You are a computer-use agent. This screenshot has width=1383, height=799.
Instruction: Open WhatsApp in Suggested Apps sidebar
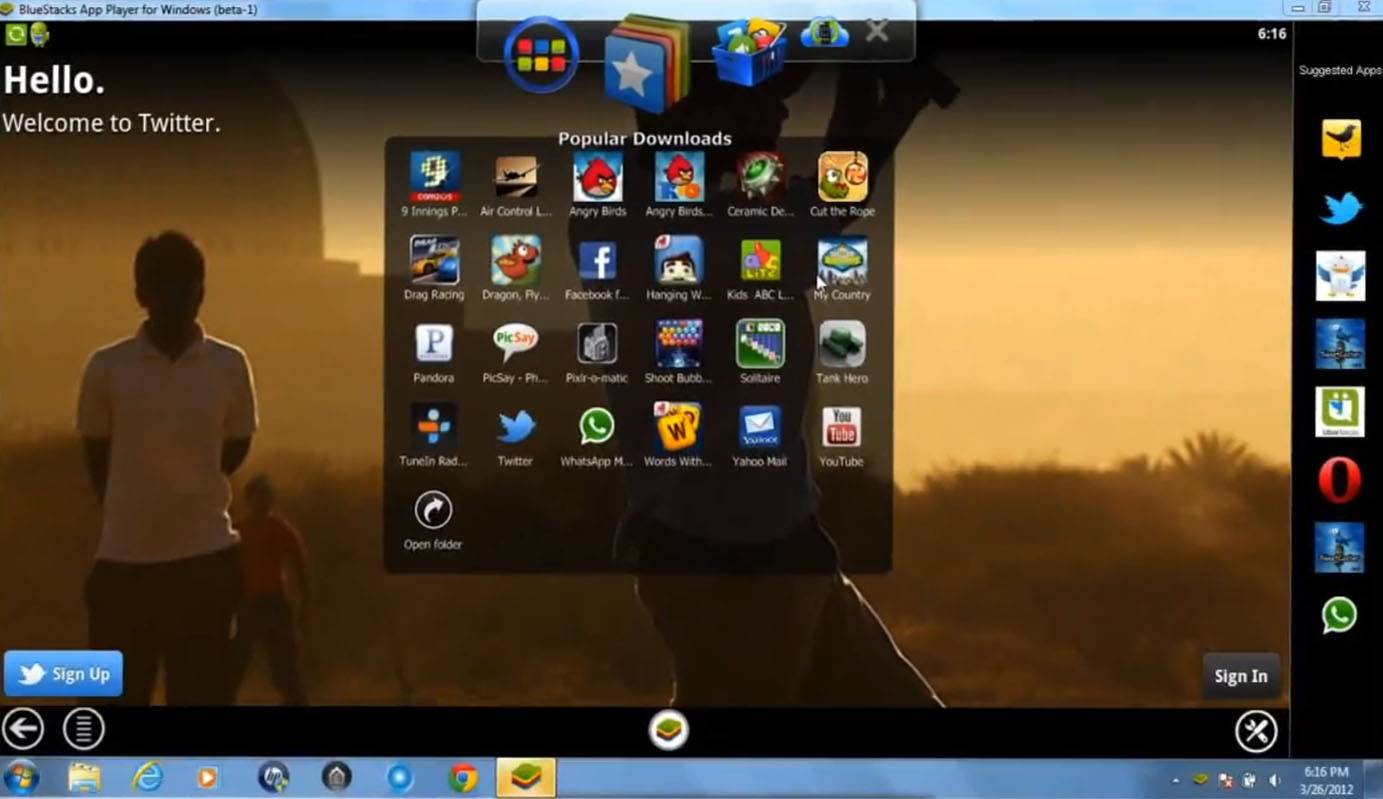(1339, 615)
